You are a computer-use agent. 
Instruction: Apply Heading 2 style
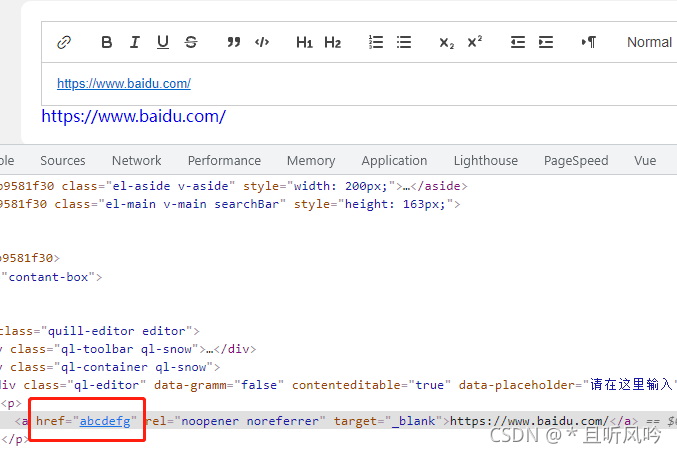(x=332, y=42)
